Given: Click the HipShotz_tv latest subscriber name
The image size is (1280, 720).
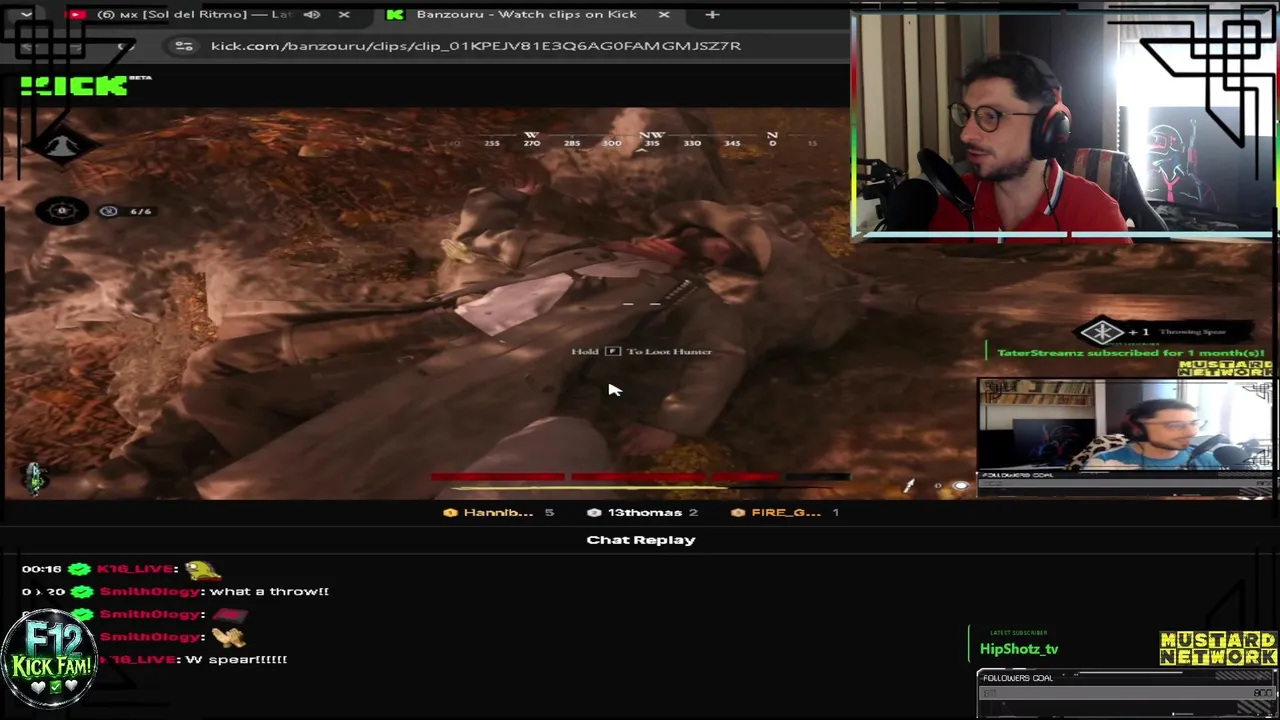Looking at the screenshot, I should click(1019, 649).
